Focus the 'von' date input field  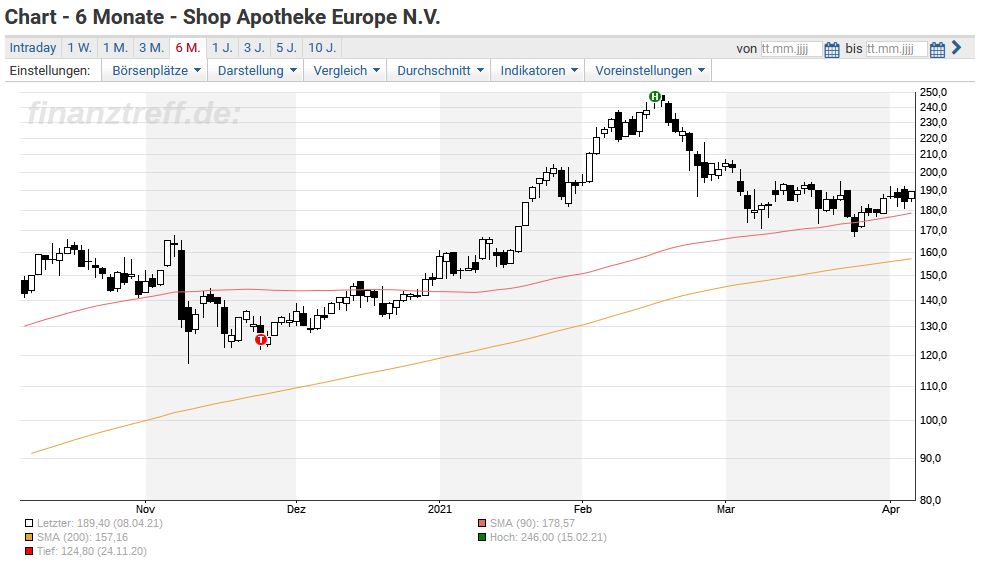point(791,49)
